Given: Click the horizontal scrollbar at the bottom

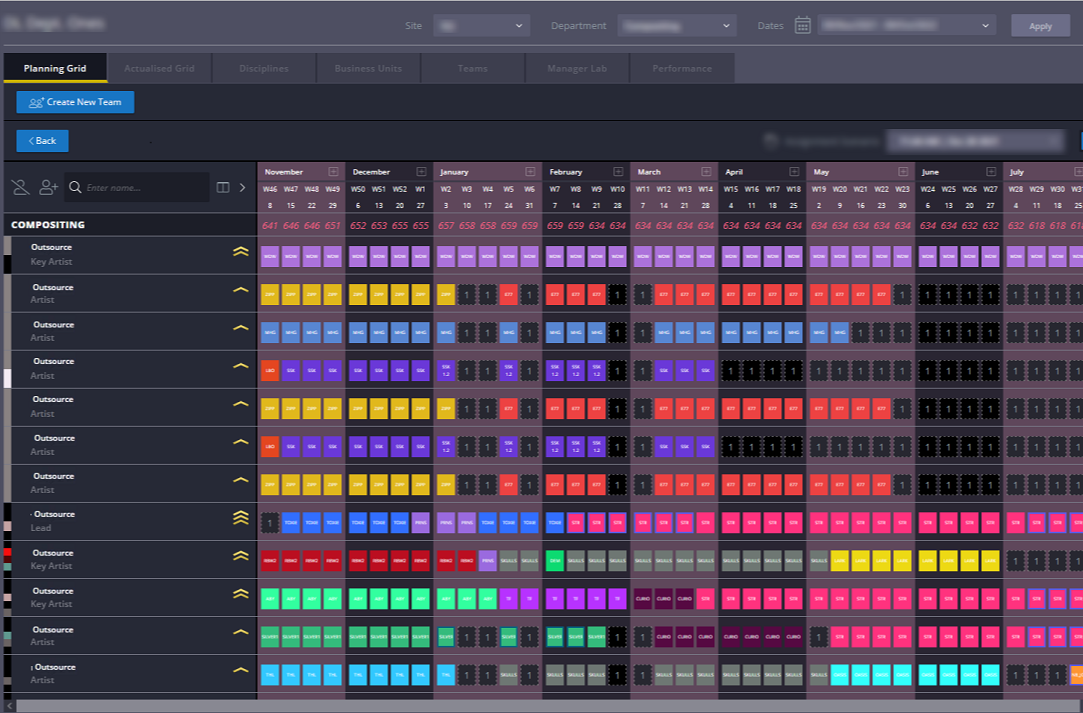Looking at the screenshot, I should click(x=549, y=706).
